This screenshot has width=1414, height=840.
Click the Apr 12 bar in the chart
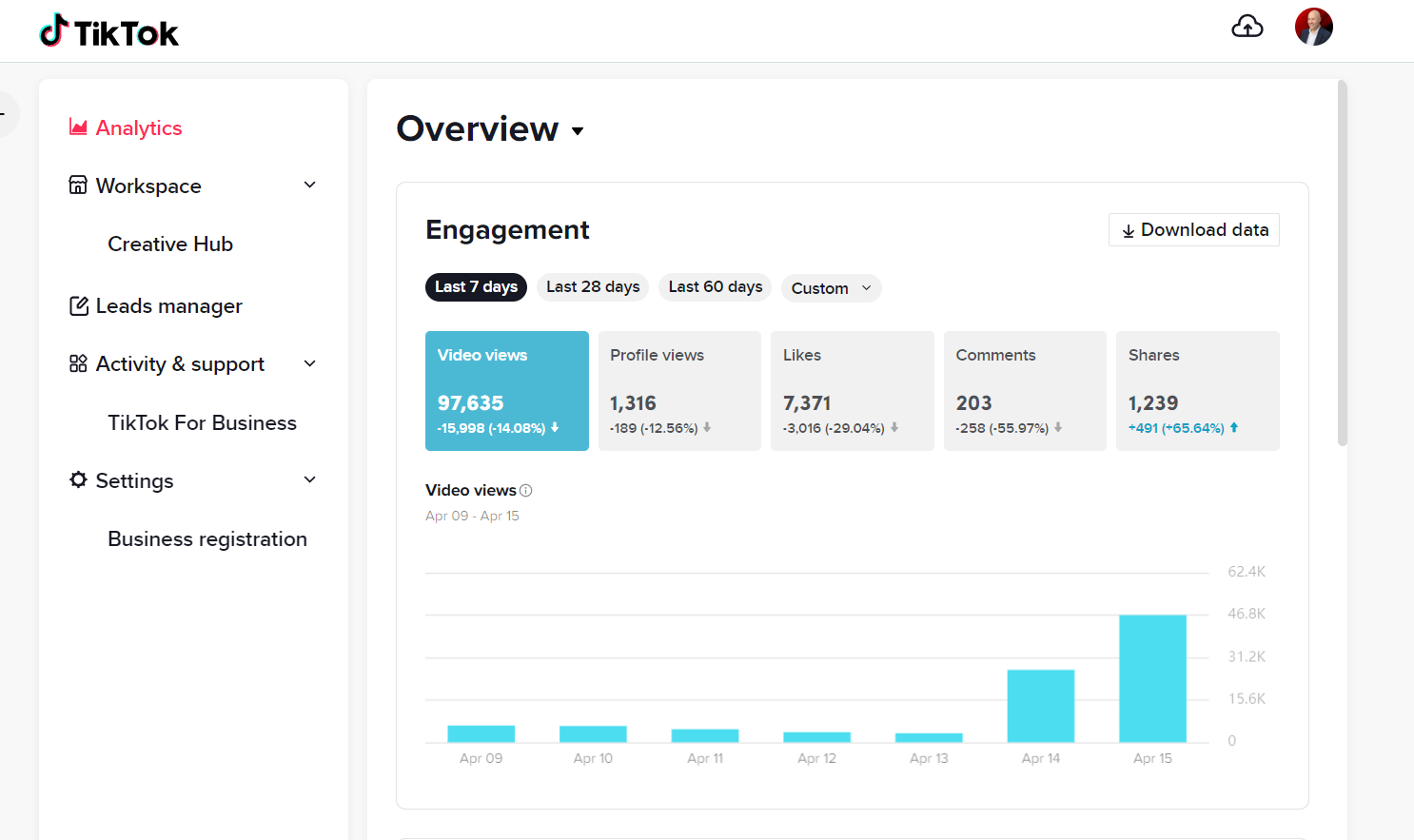(816, 737)
